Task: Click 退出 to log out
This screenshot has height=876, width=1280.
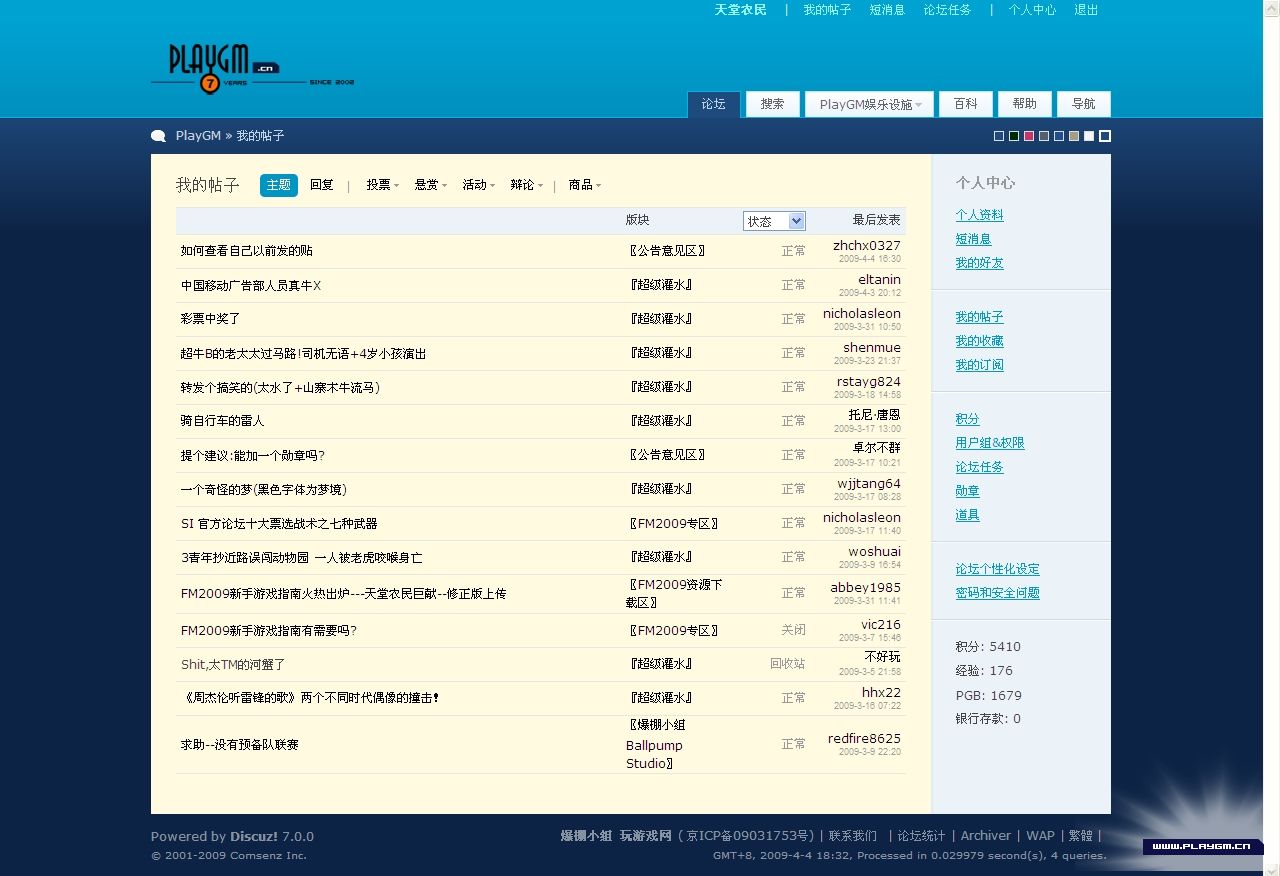Action: 1086,10
